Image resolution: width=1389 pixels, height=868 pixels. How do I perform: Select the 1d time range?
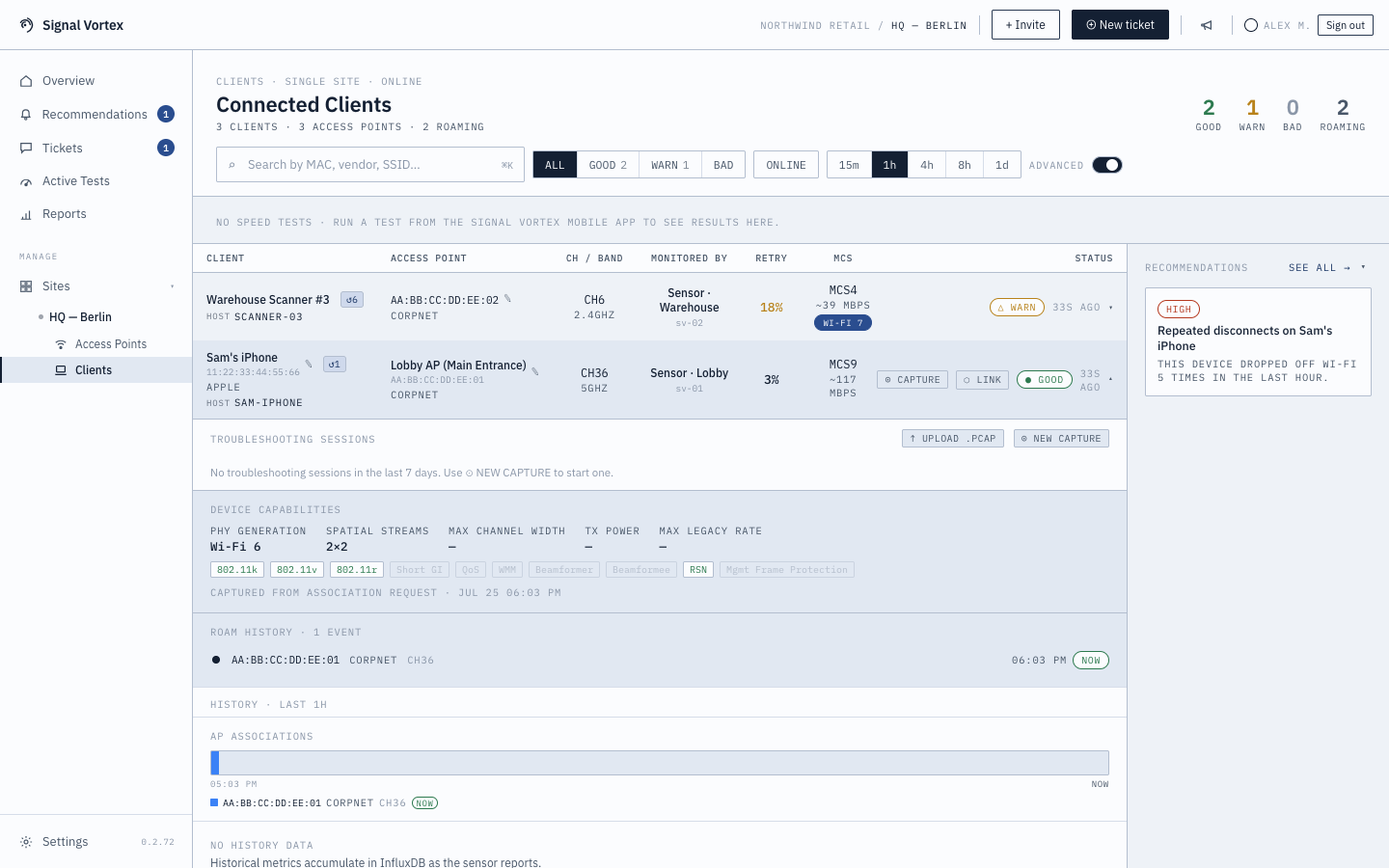tap(1002, 165)
